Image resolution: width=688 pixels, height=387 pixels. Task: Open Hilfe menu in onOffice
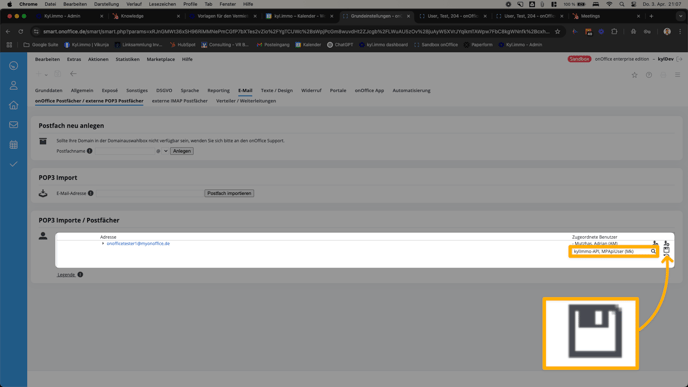tap(187, 59)
